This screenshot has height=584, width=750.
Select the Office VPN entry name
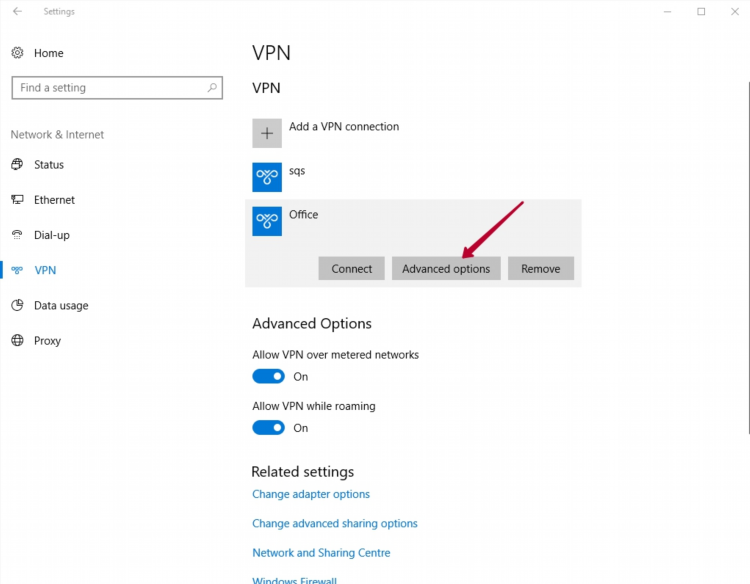point(303,214)
